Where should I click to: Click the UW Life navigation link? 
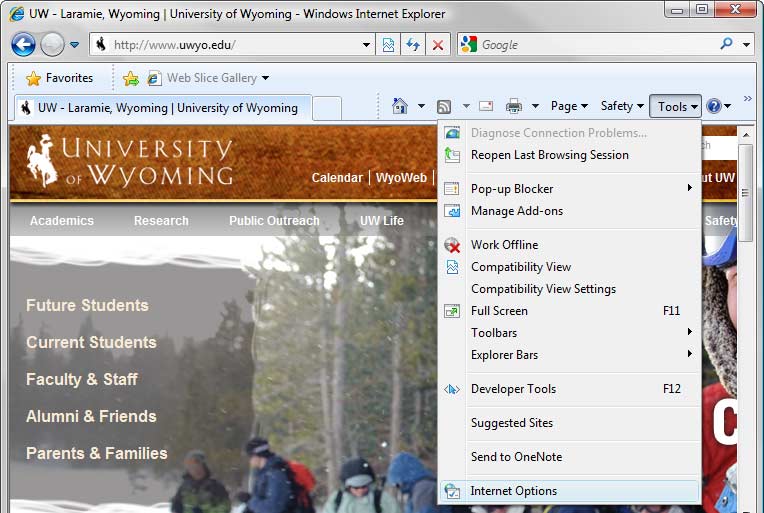(x=382, y=221)
